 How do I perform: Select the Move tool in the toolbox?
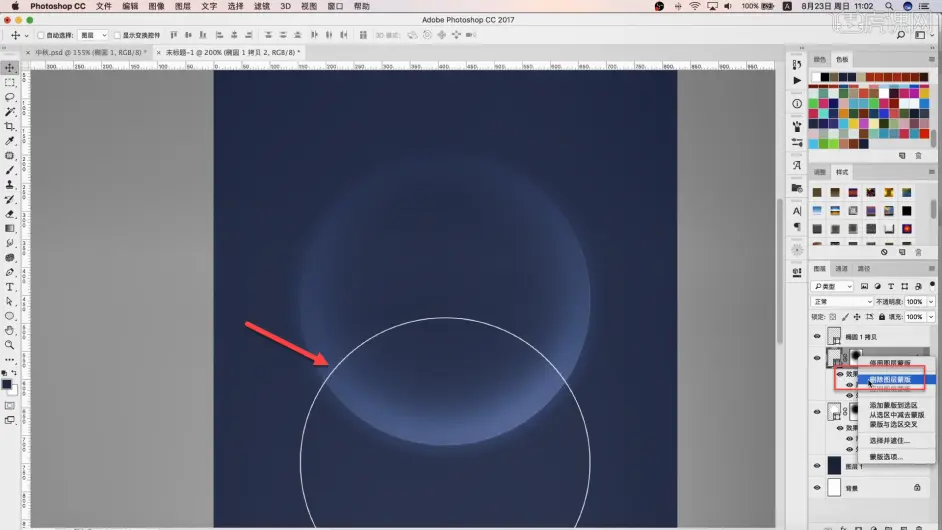coord(10,68)
